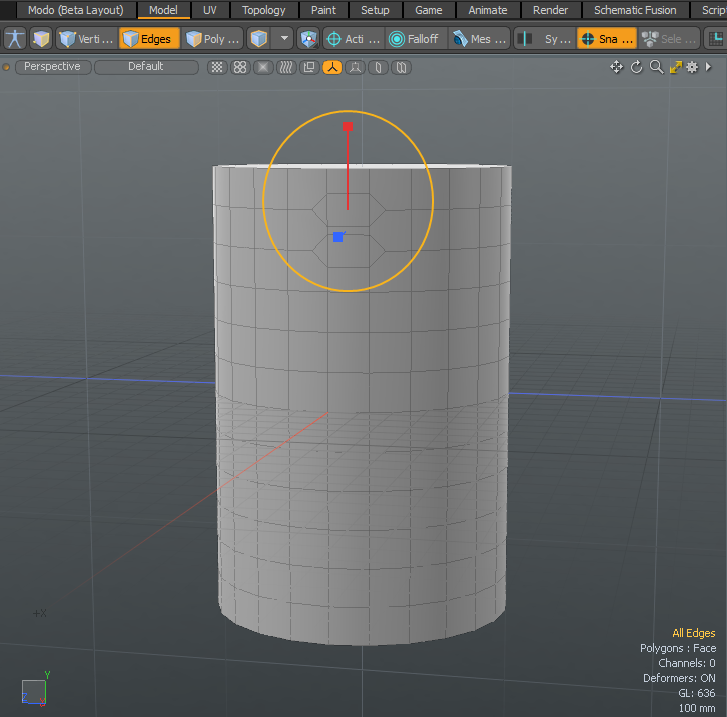
Task: Switch to Vertices selection mode
Action: (x=86, y=39)
